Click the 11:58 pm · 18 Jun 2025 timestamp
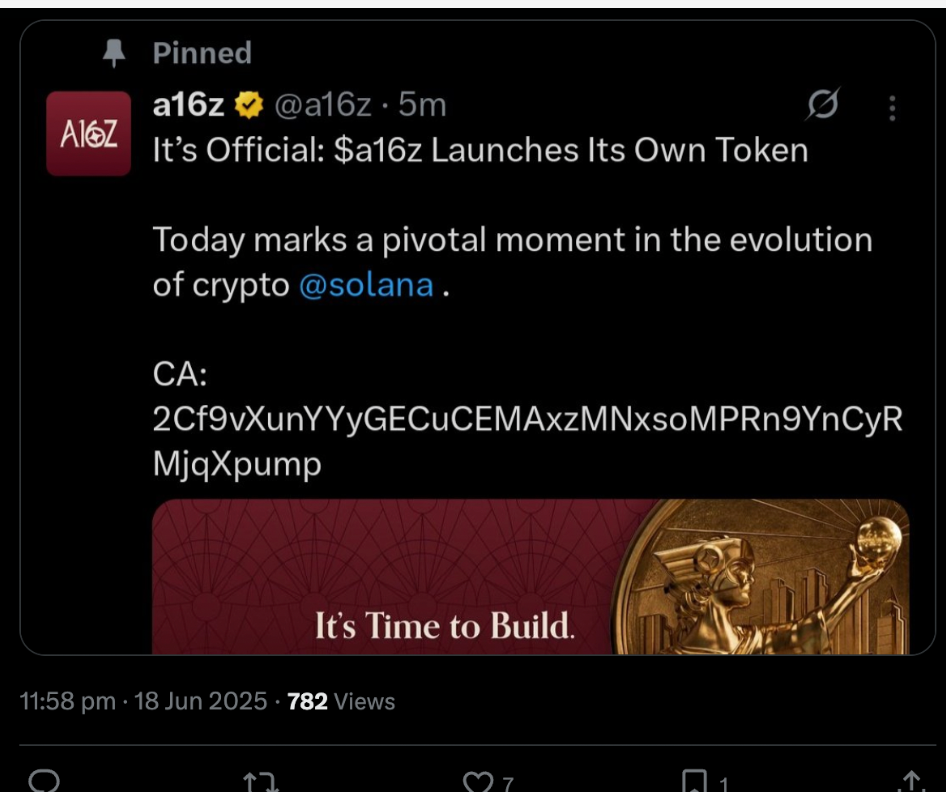The height and width of the screenshot is (792, 946). (143, 702)
